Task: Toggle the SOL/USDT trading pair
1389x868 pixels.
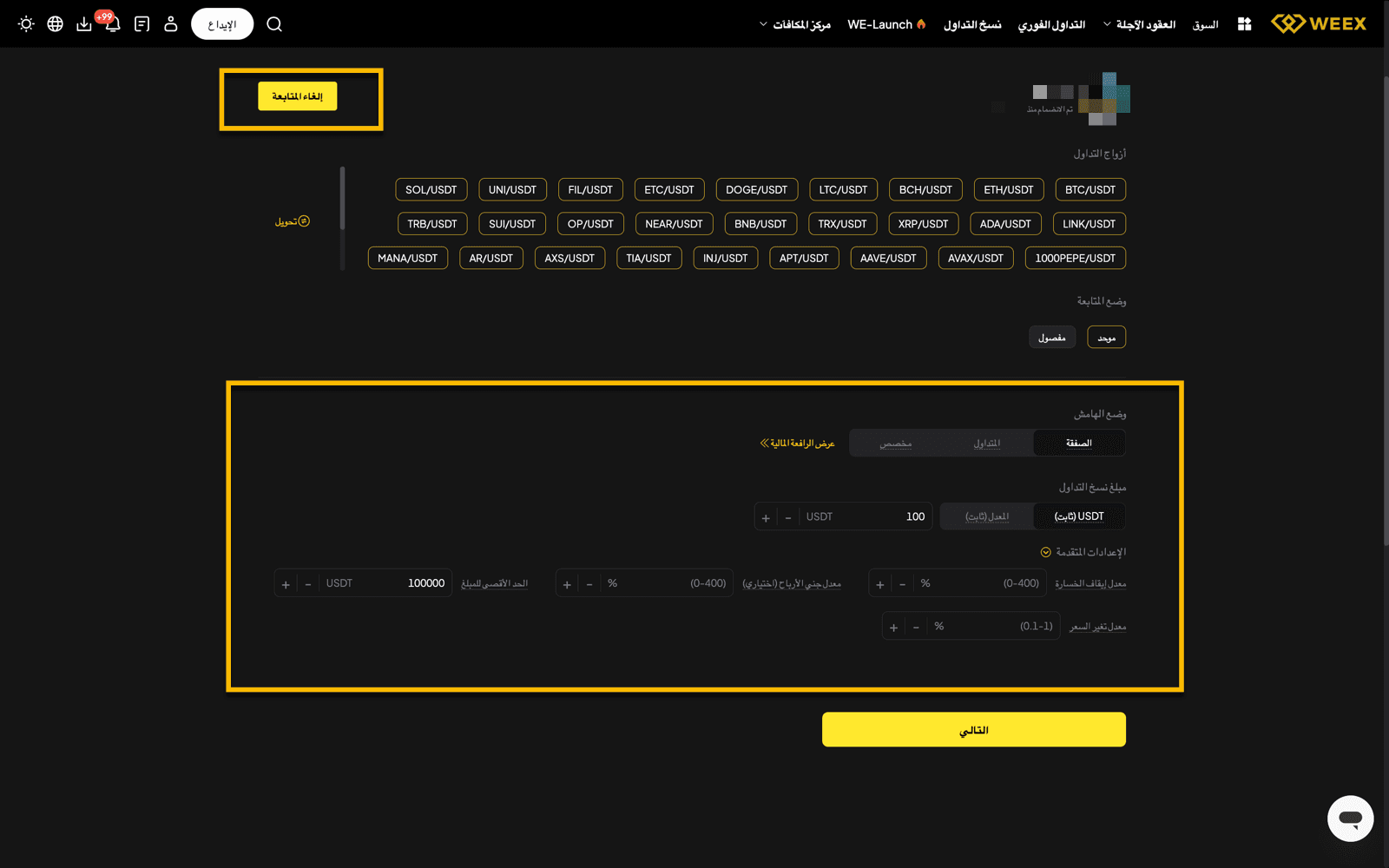Action: point(431,189)
